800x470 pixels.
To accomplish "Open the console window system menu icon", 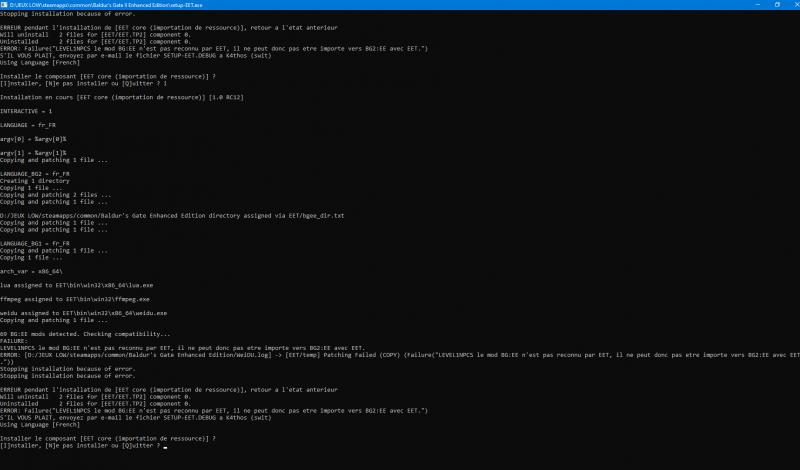I will [4, 5].
